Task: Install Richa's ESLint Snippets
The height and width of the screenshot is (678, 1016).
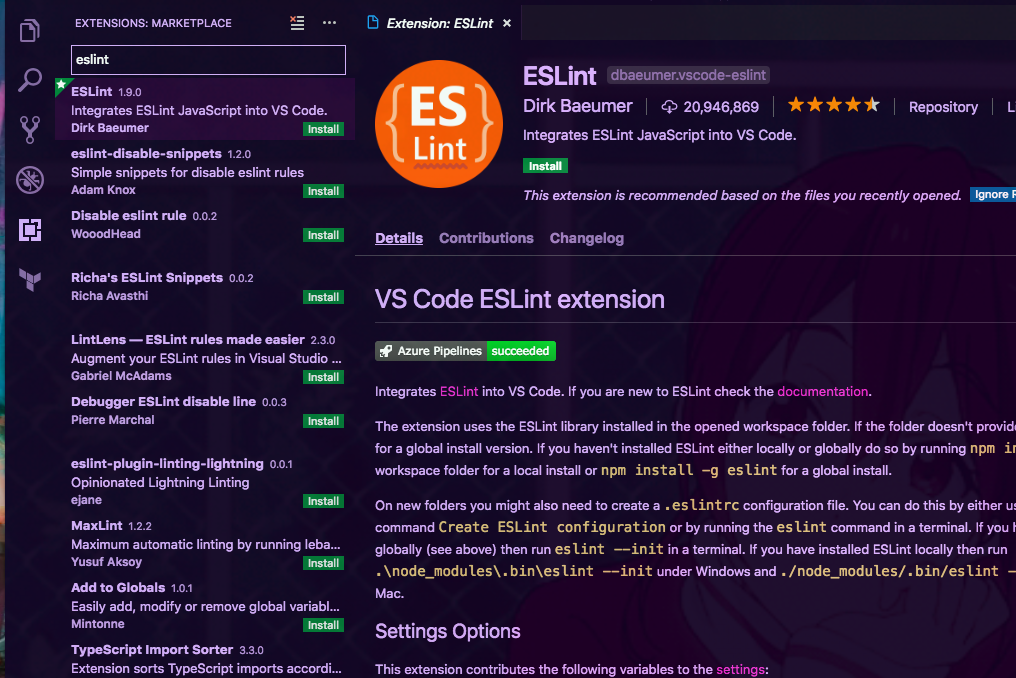Action: pos(323,297)
